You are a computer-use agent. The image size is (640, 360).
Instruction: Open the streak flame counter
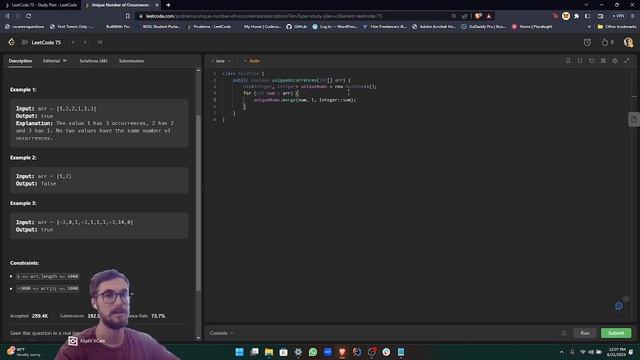point(607,42)
